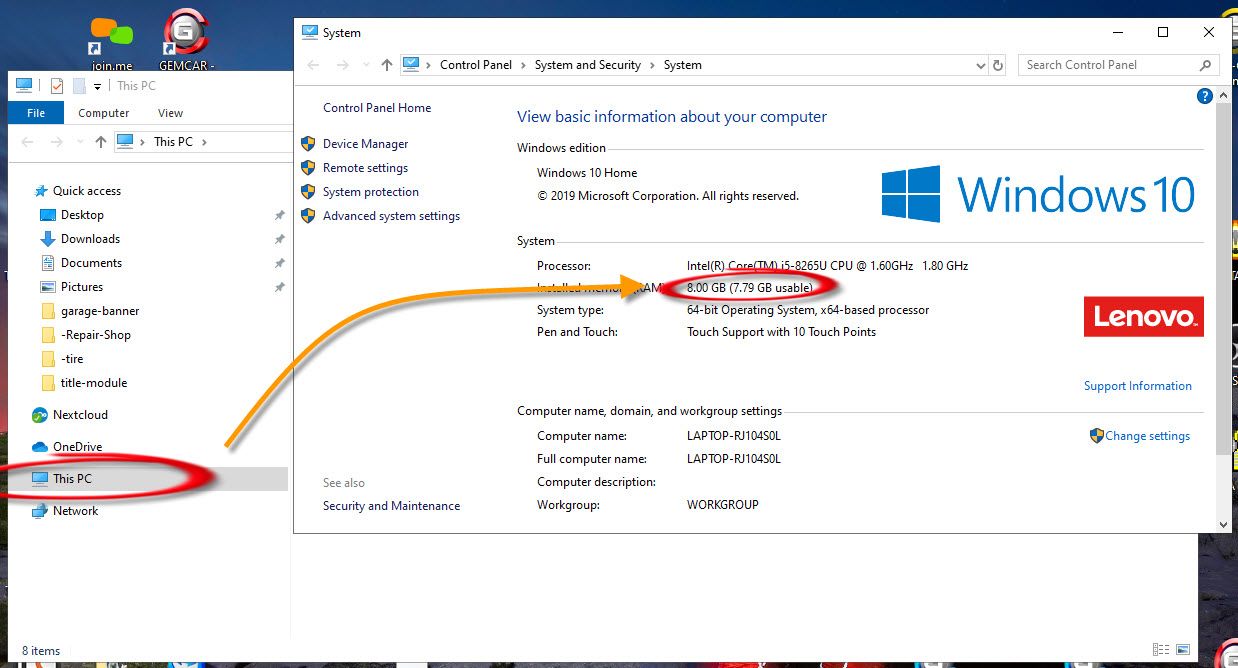Go to System and Security breadcrumb
Image resolution: width=1238 pixels, height=668 pixels.
click(588, 65)
